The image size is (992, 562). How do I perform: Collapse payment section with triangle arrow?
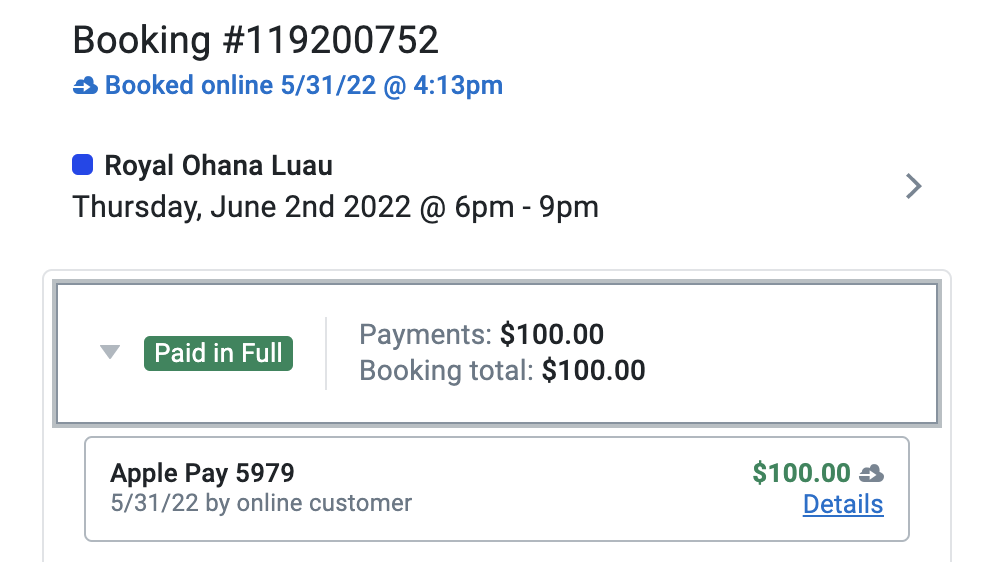click(110, 352)
